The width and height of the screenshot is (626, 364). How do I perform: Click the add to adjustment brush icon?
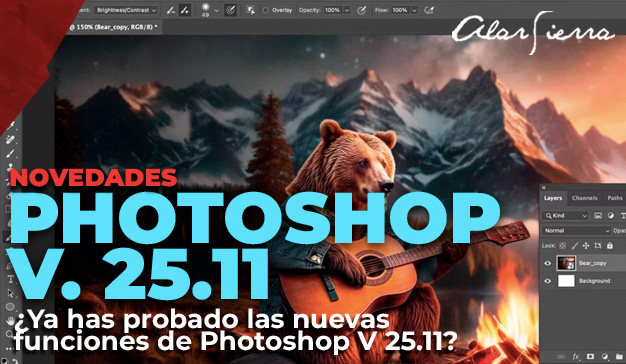click(x=184, y=10)
